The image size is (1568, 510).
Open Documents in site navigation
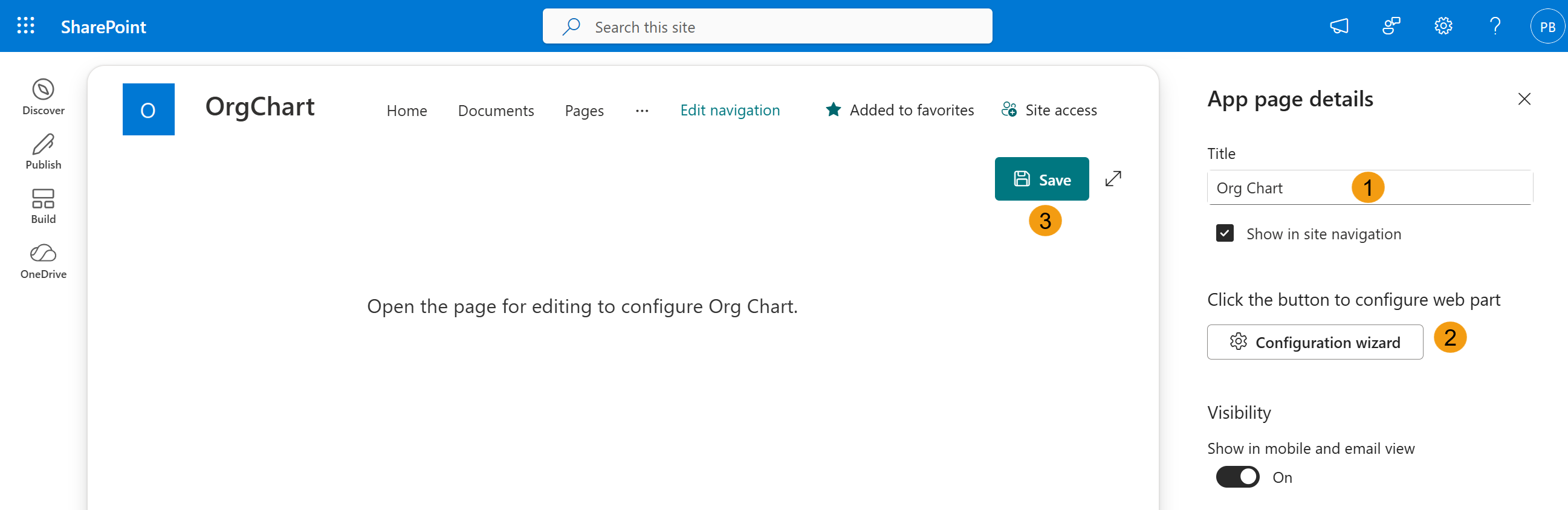496,110
